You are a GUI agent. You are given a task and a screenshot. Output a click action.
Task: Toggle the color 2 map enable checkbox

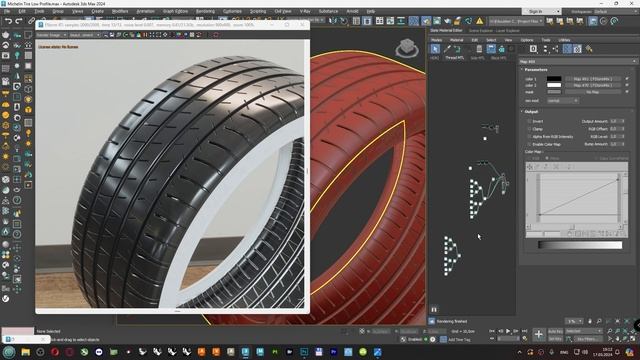click(x=627, y=85)
